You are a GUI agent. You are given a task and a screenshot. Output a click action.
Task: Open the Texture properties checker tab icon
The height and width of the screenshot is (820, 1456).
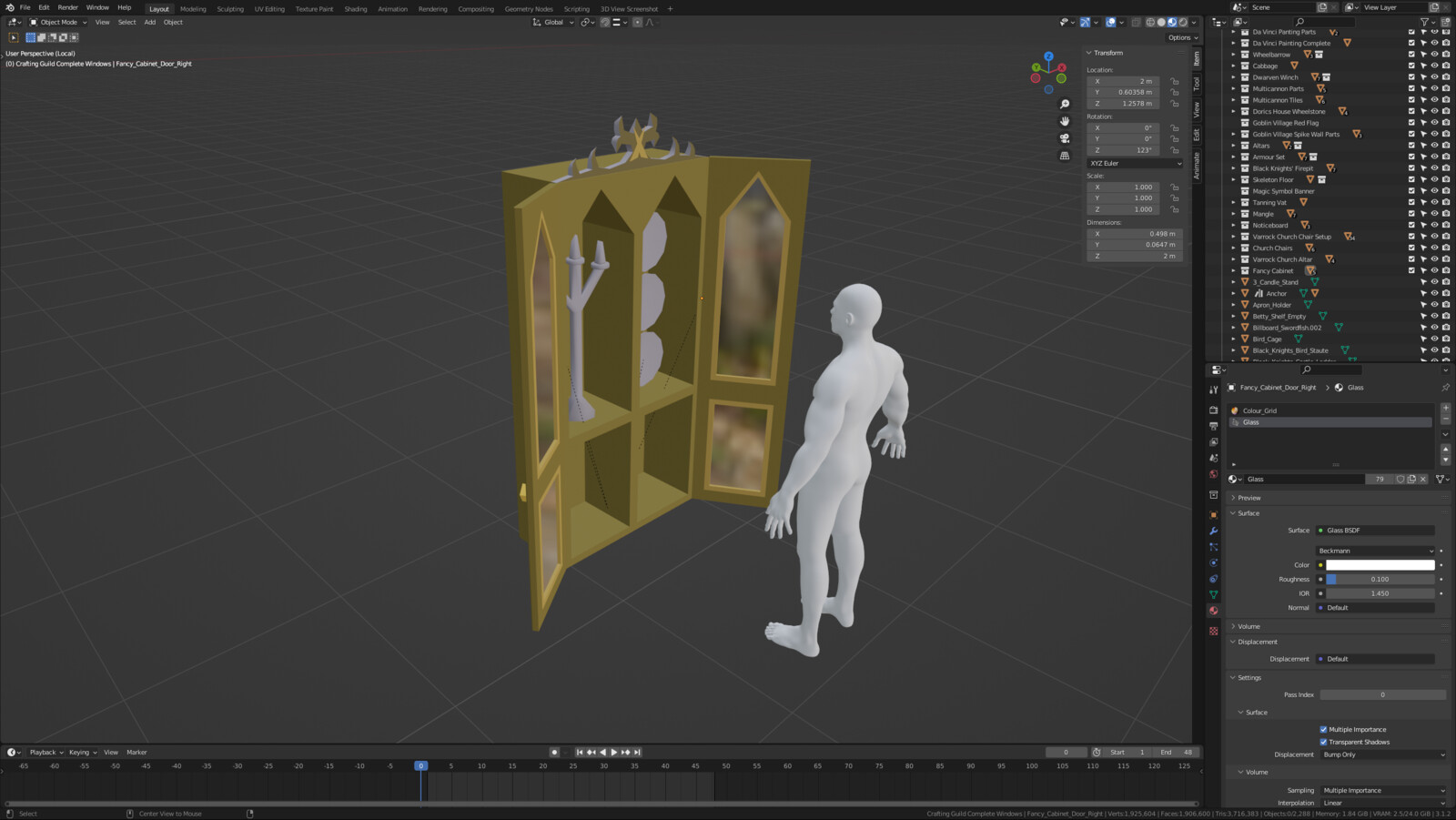tap(1213, 631)
